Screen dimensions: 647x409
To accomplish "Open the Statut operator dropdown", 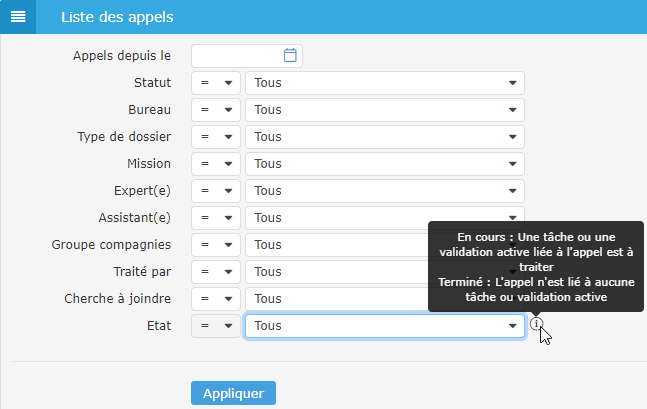I will pos(215,83).
